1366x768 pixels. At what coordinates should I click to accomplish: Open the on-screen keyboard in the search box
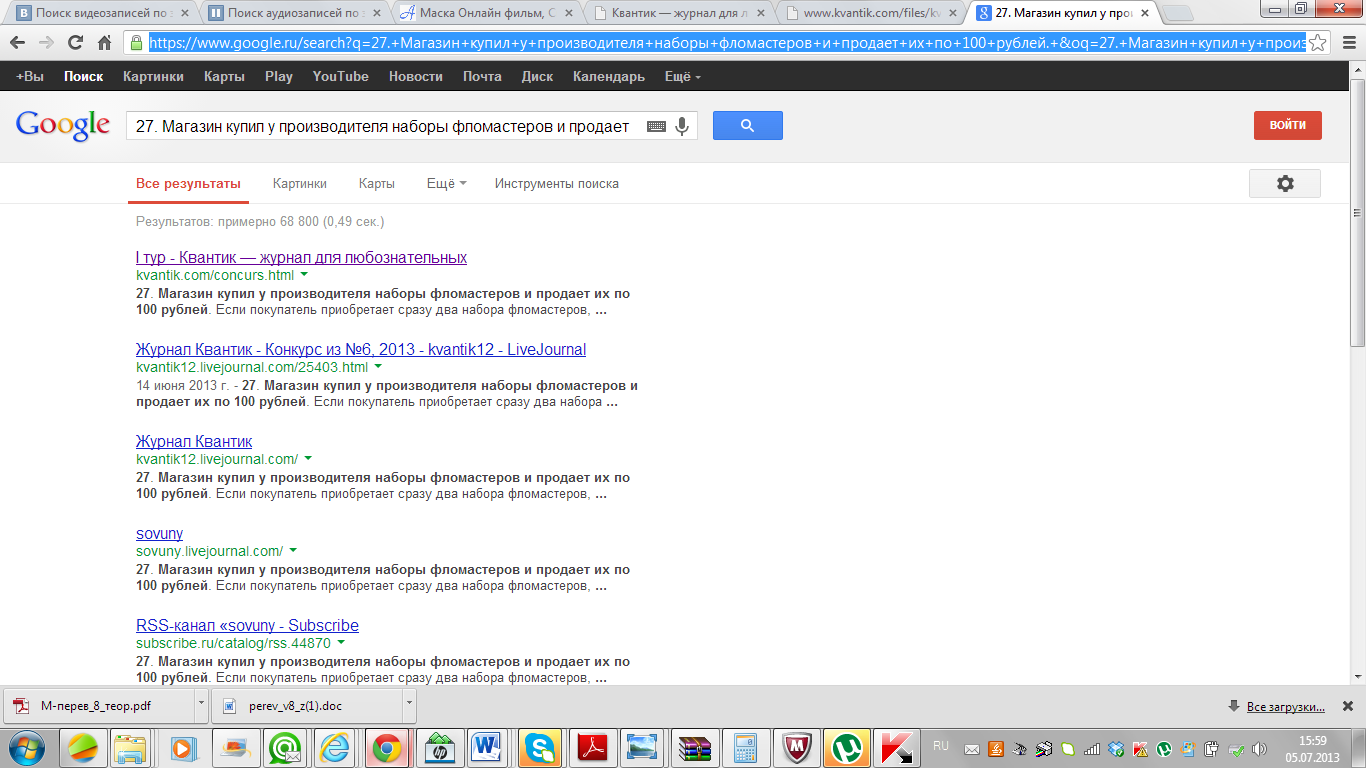[656, 126]
